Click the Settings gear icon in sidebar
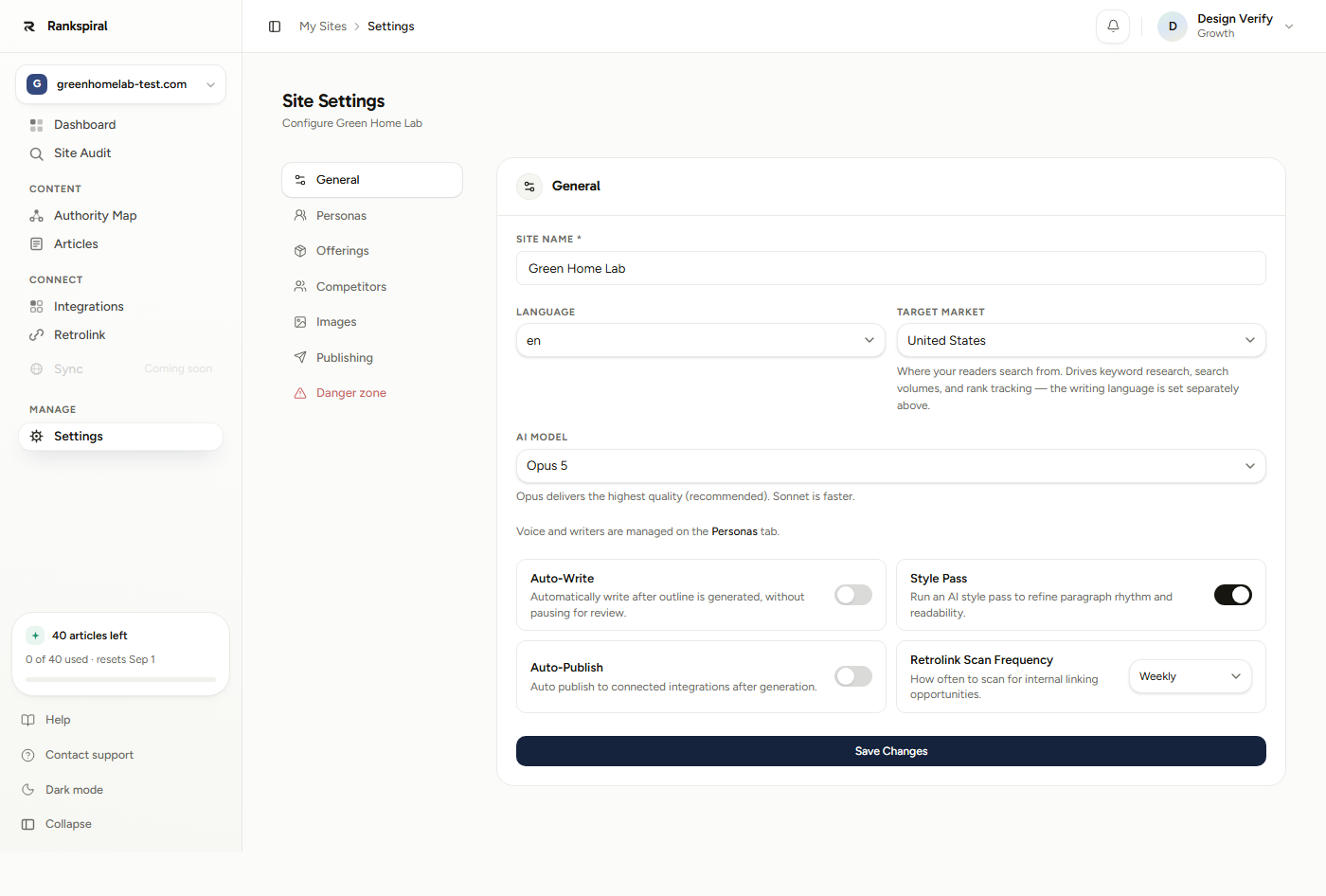Viewport: 1326px width, 896px height. pyautogui.click(x=36, y=437)
